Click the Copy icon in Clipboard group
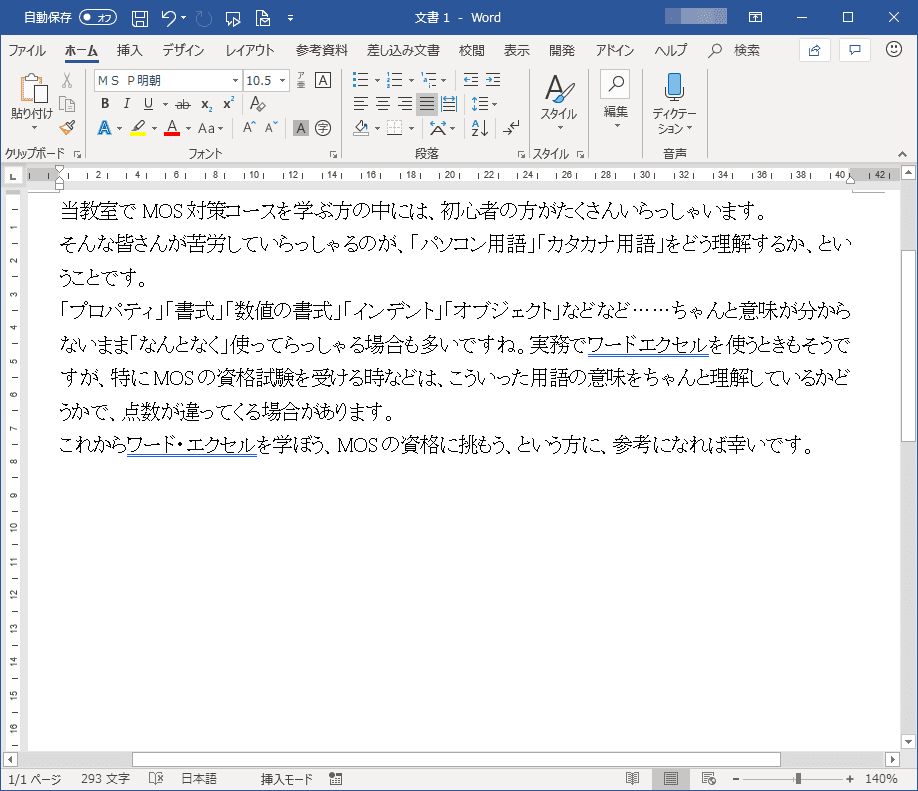918x791 pixels. point(67,104)
